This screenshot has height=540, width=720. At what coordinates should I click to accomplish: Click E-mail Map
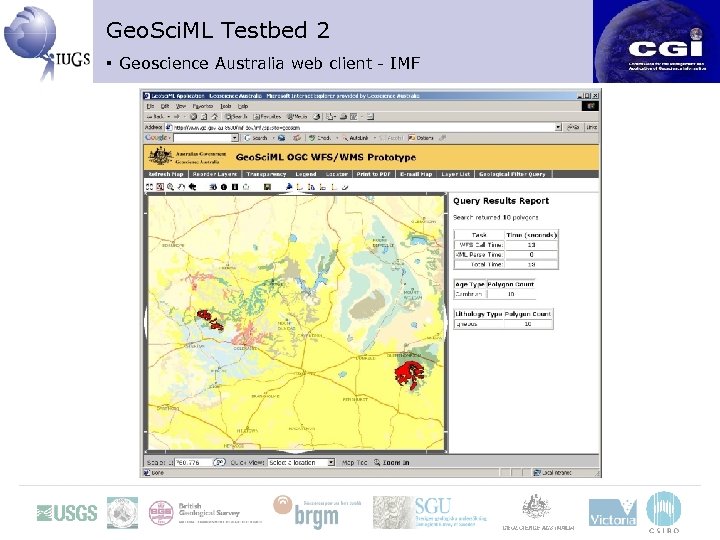click(416, 174)
